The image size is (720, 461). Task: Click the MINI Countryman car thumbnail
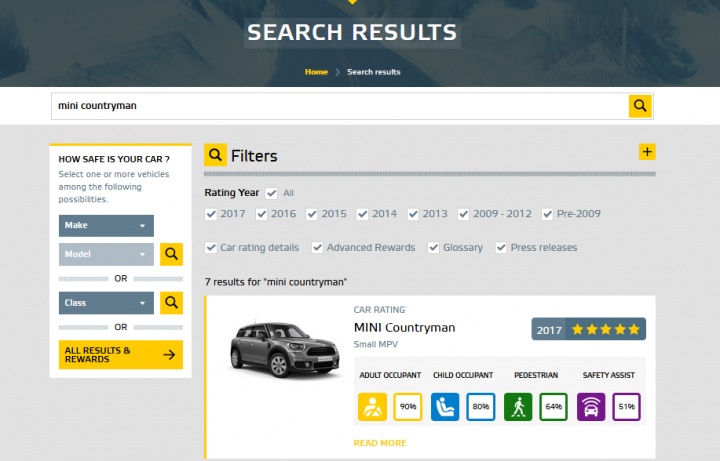point(285,350)
